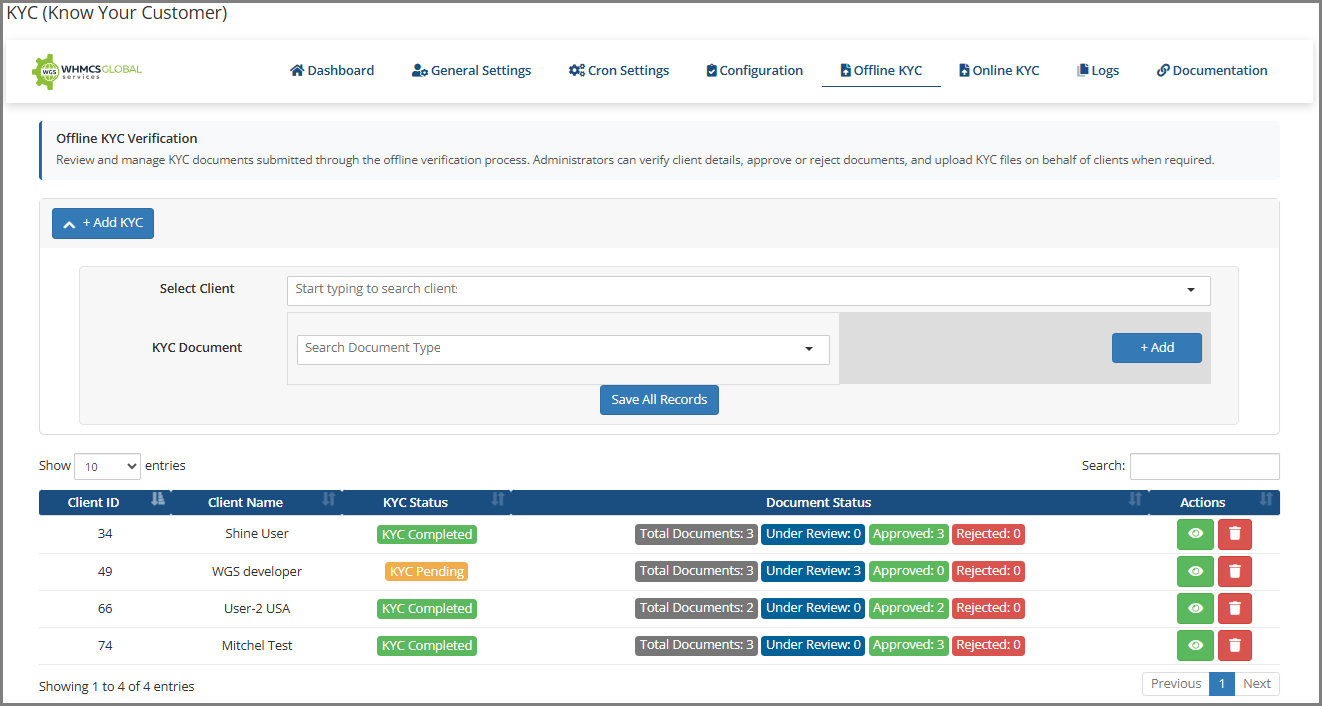Sort by KYC Status column arrows

[x=498, y=501]
